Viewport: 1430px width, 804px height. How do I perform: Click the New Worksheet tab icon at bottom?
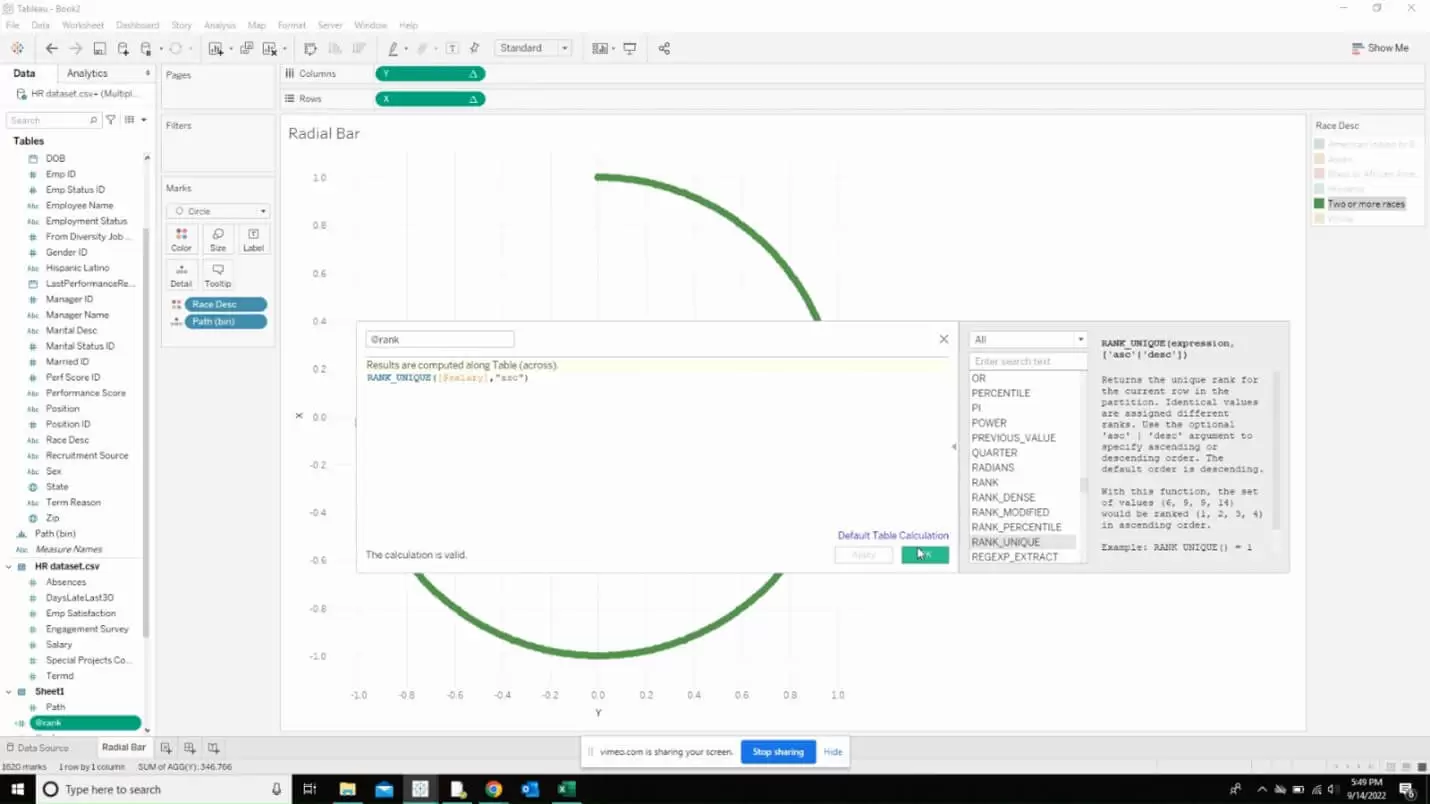pos(166,747)
